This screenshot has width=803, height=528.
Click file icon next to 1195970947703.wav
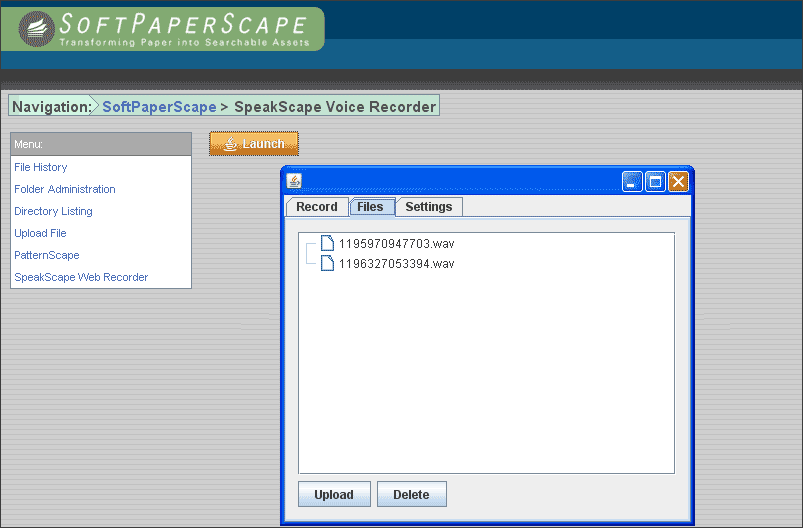(x=327, y=243)
